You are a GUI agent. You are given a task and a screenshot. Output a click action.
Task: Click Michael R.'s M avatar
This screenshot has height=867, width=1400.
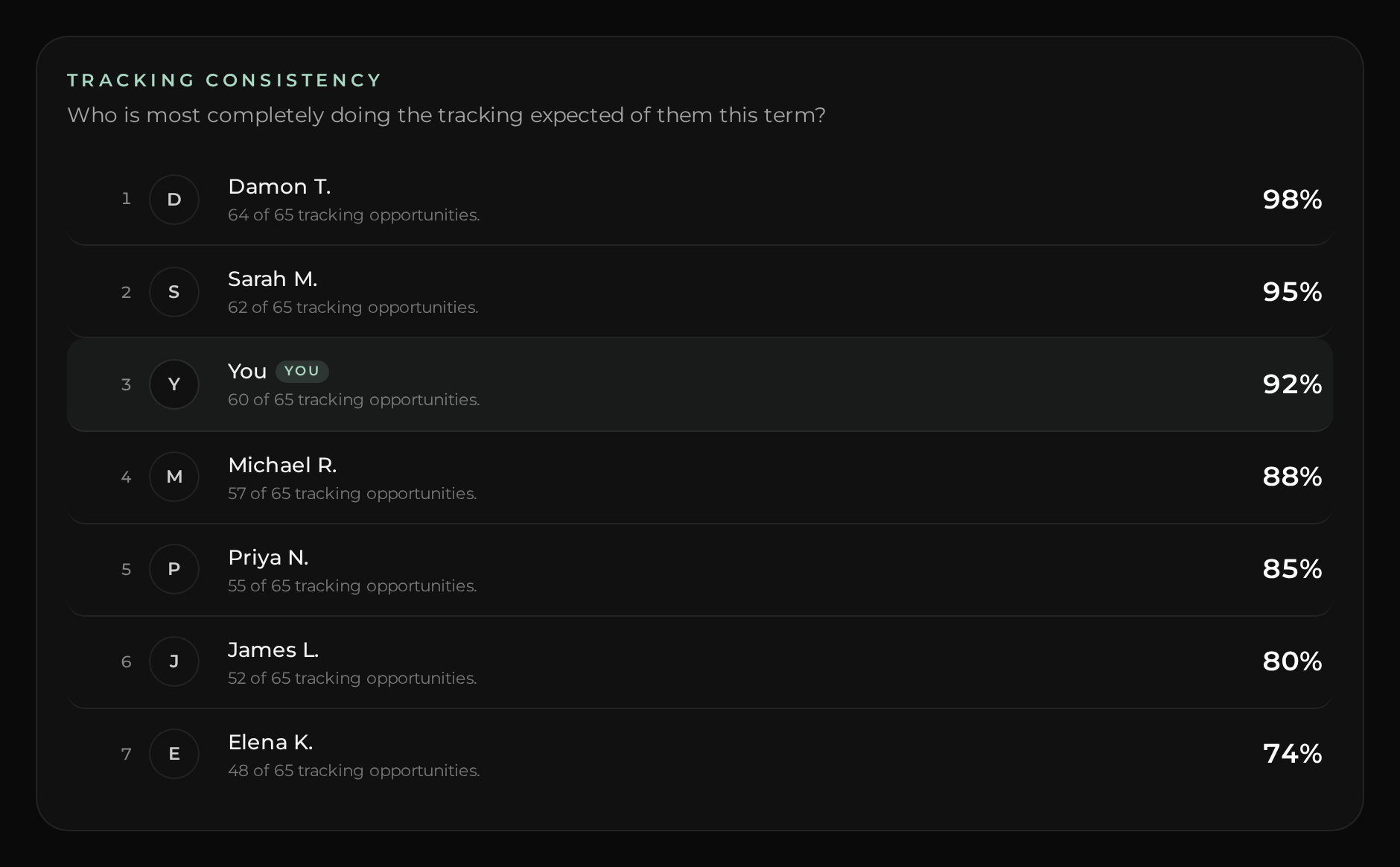pos(174,477)
